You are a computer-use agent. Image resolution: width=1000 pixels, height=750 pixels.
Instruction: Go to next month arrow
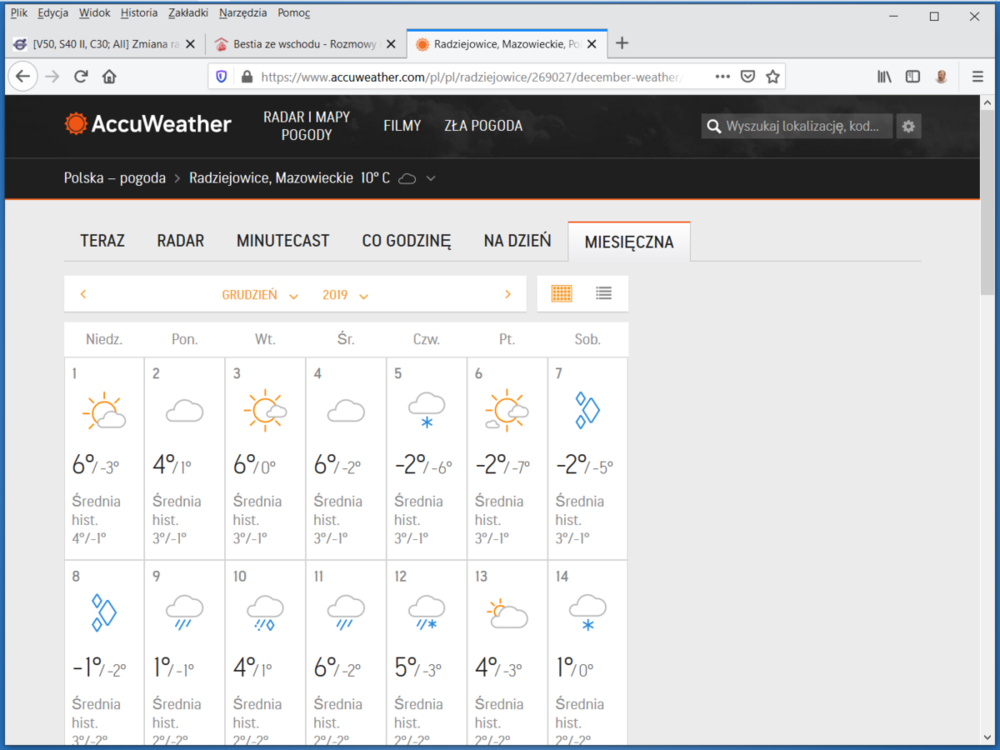coord(508,295)
